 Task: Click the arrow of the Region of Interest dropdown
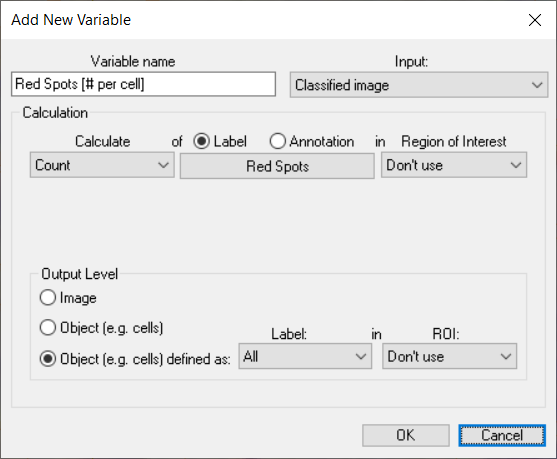(x=516, y=165)
